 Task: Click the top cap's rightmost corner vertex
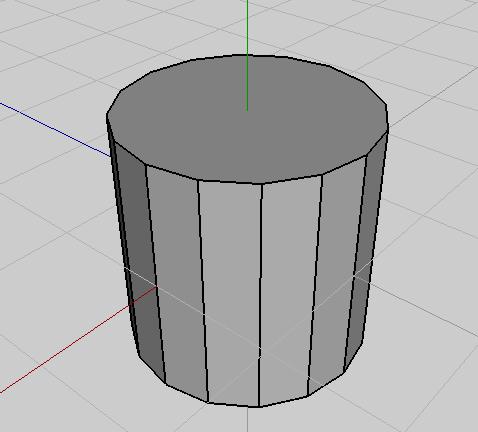click(388, 131)
